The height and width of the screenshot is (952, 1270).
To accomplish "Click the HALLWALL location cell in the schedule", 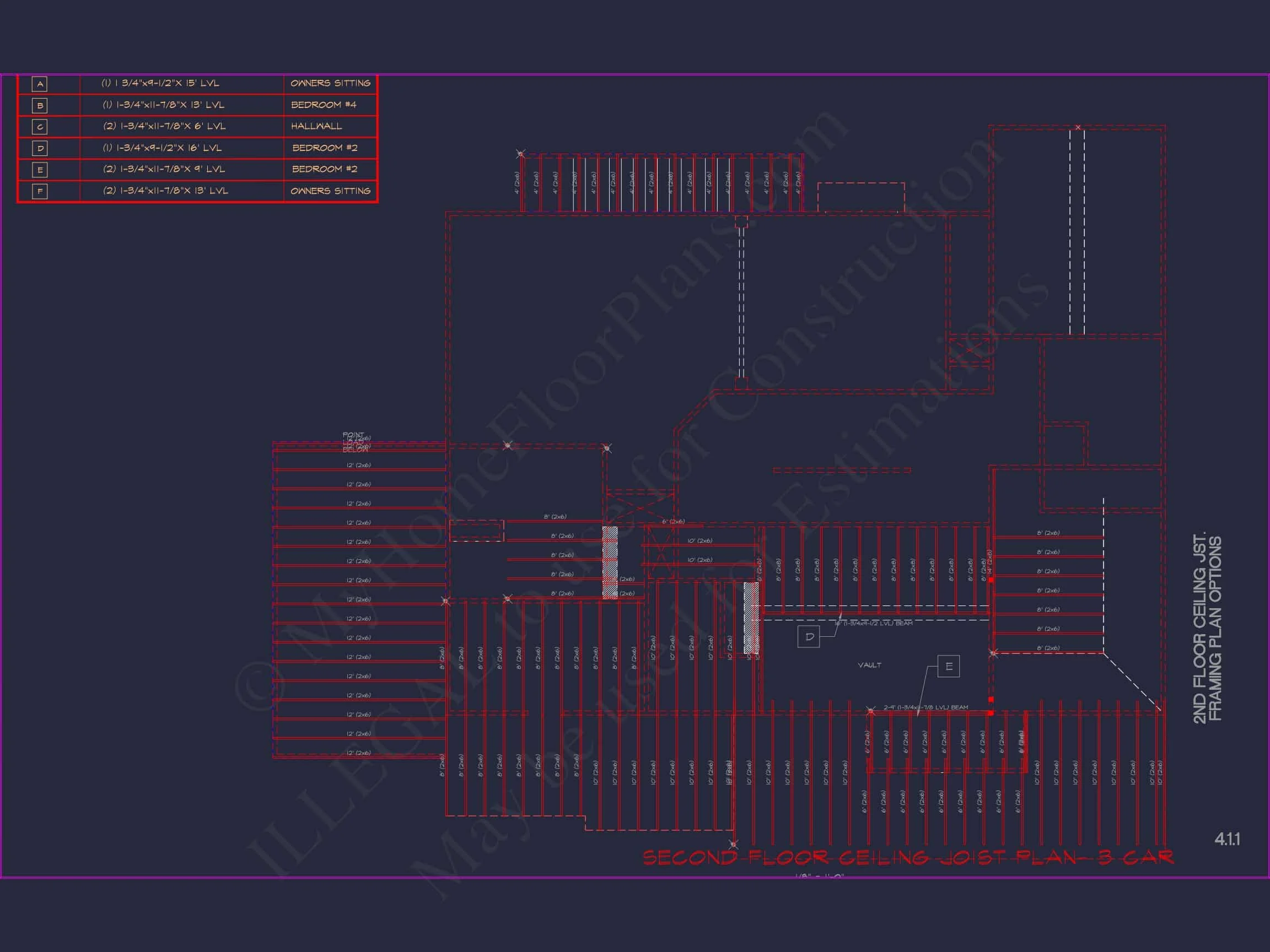I will coord(316,126).
